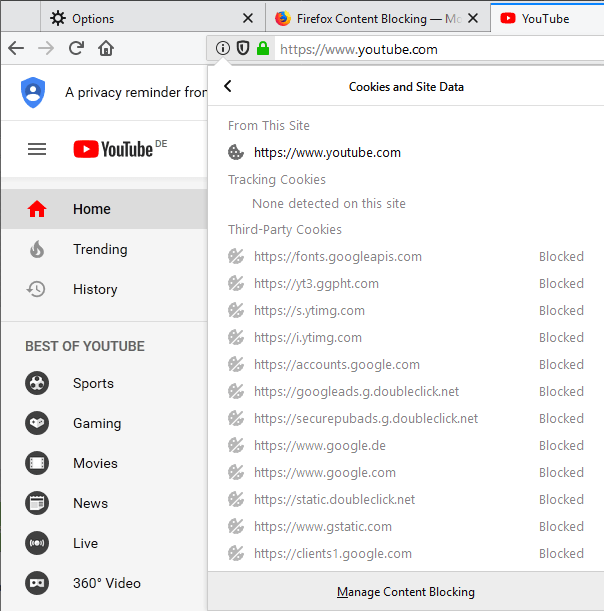Click the Google privacy shield icon
This screenshot has height=611, width=604.
(x=33, y=92)
